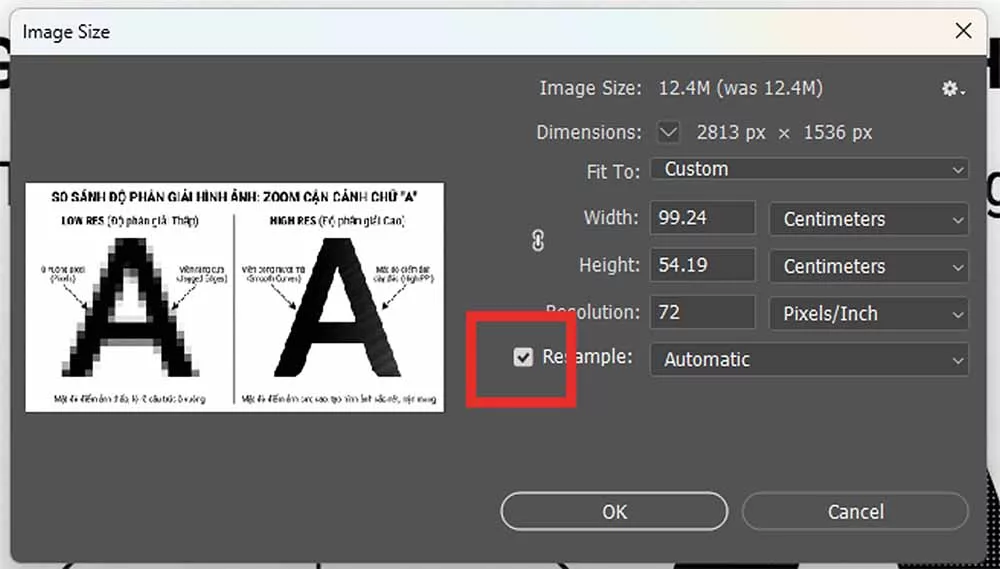1000x569 pixels.
Task: Click the Height field showing 54.19
Action: tap(703, 265)
